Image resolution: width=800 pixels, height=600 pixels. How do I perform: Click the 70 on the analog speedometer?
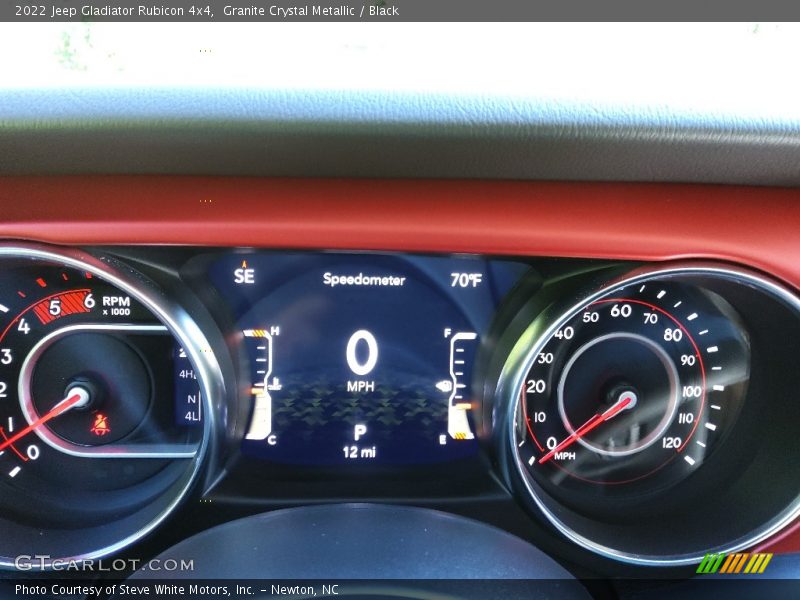tap(650, 318)
